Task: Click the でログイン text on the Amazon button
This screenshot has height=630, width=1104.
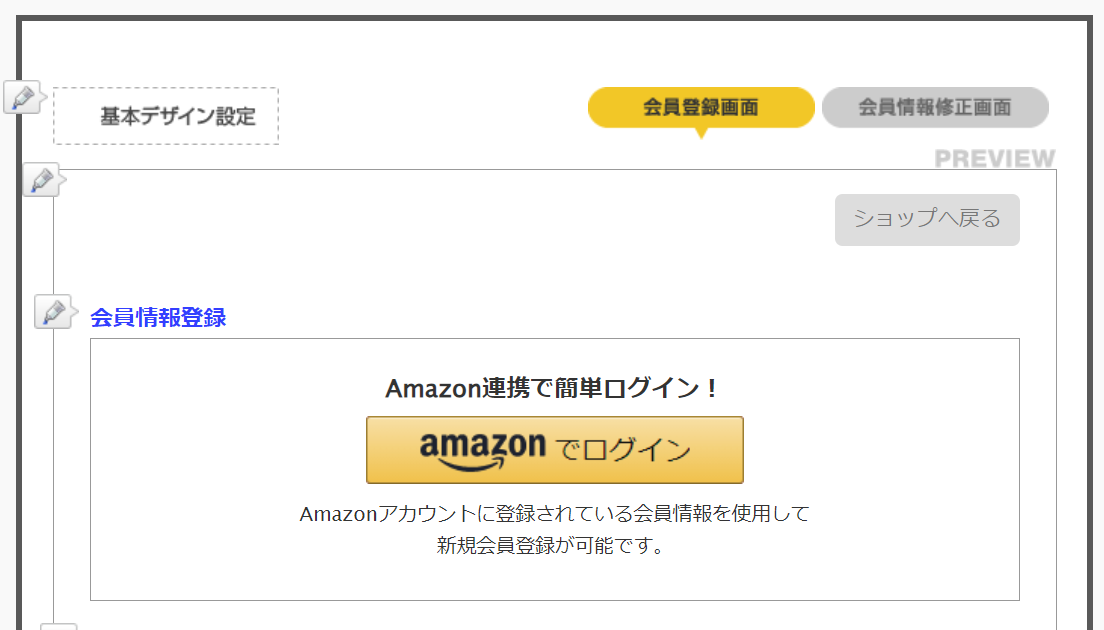Action: tap(624, 450)
